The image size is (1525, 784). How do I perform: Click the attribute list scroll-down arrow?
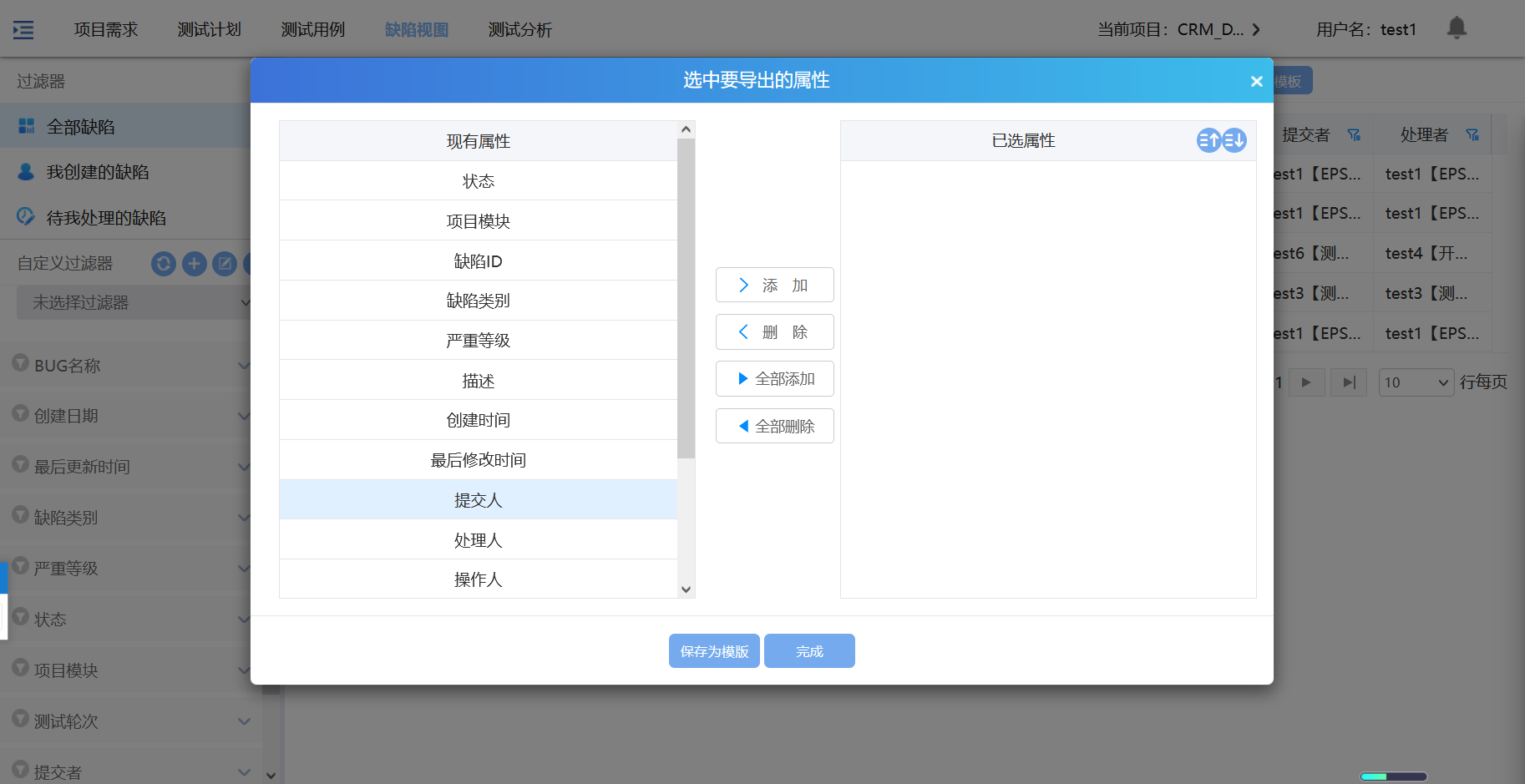686,589
